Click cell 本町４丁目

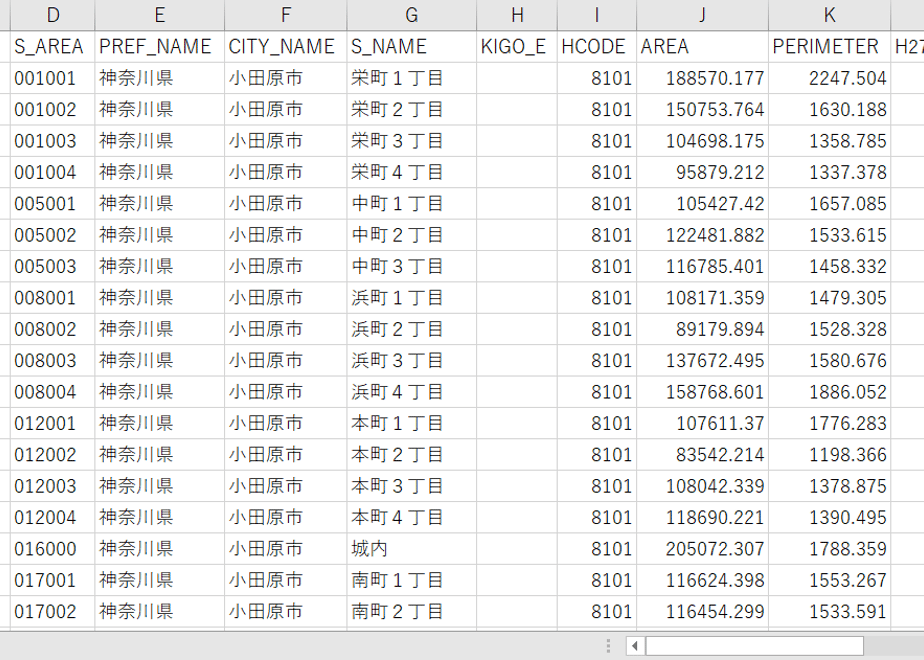point(411,517)
